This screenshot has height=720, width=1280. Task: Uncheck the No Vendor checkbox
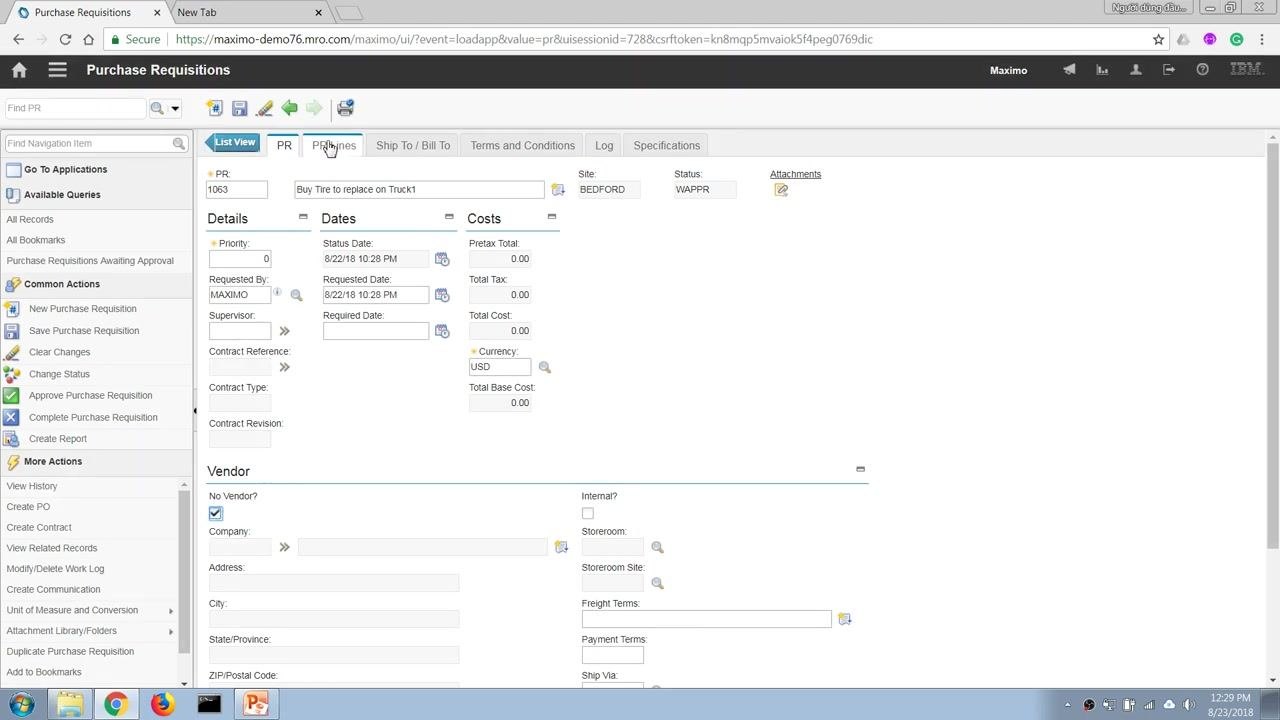pyautogui.click(x=216, y=513)
